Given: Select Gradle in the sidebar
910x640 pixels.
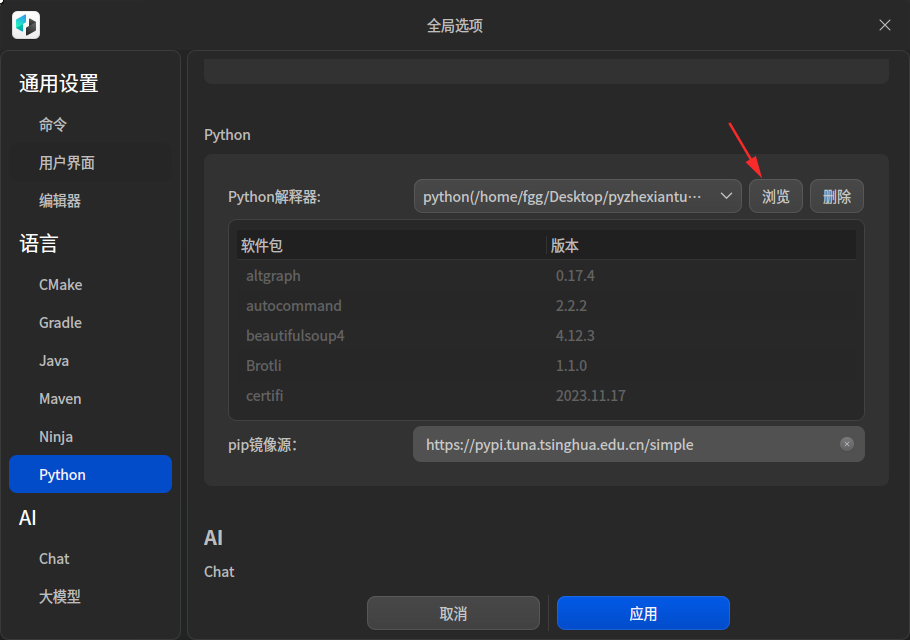Looking at the screenshot, I should pos(91,323).
